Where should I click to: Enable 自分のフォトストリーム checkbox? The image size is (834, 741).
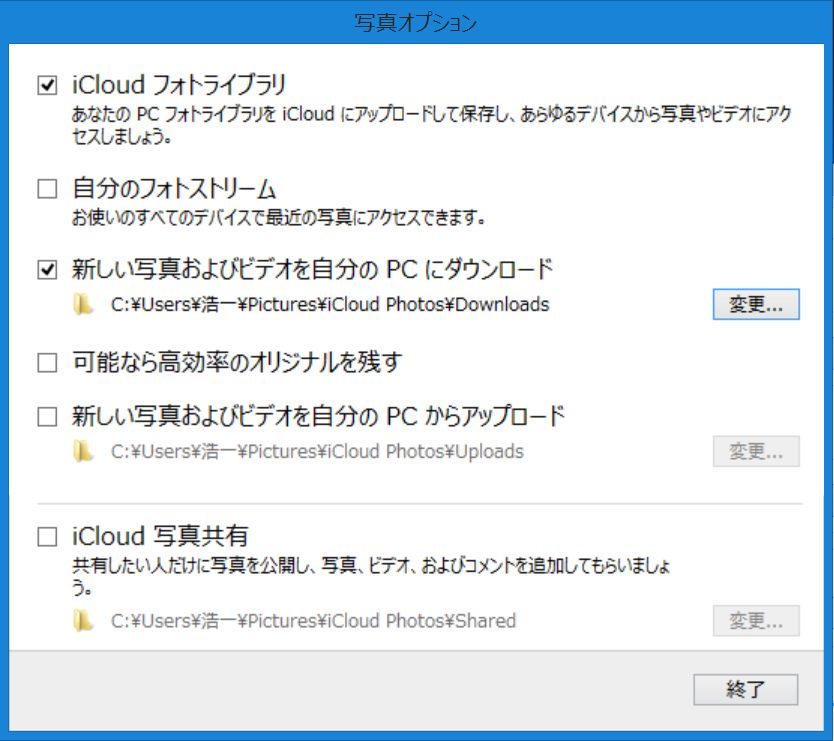coord(47,188)
